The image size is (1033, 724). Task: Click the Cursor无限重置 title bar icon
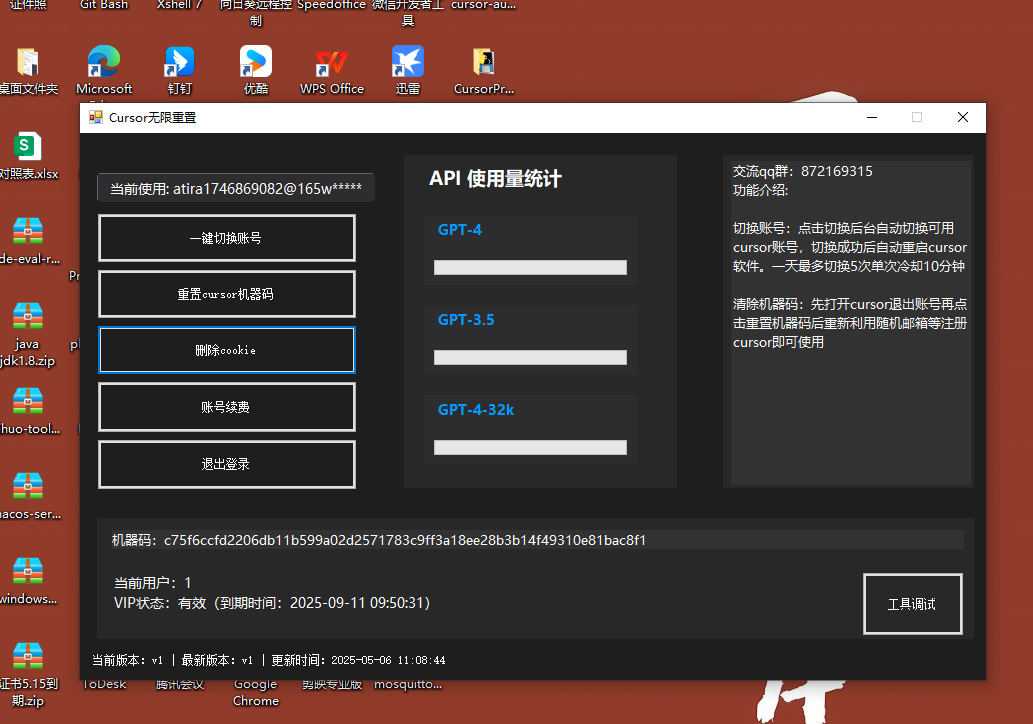tap(96, 117)
